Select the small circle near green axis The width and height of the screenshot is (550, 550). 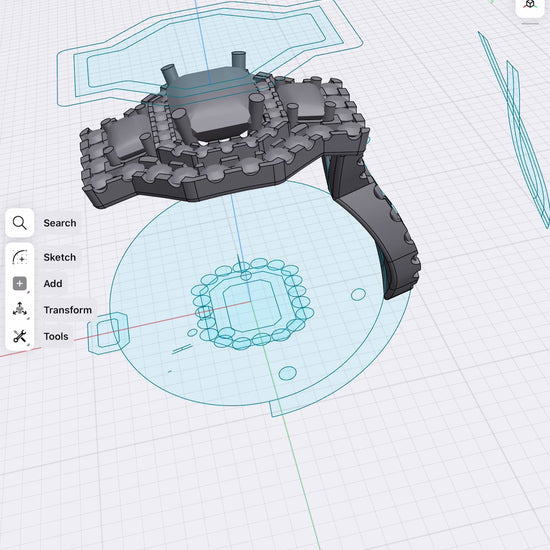click(x=287, y=373)
